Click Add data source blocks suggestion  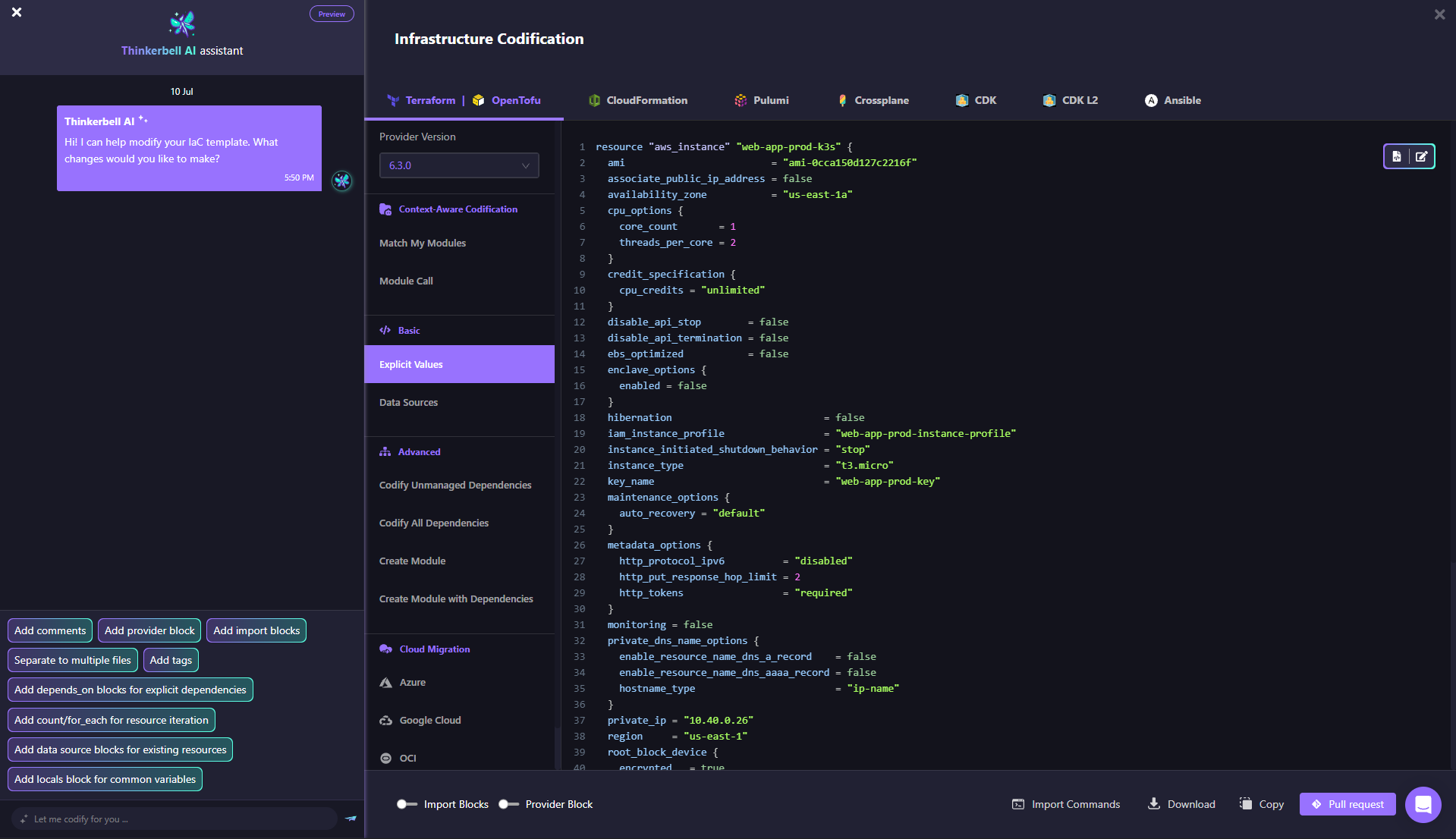[121, 749]
